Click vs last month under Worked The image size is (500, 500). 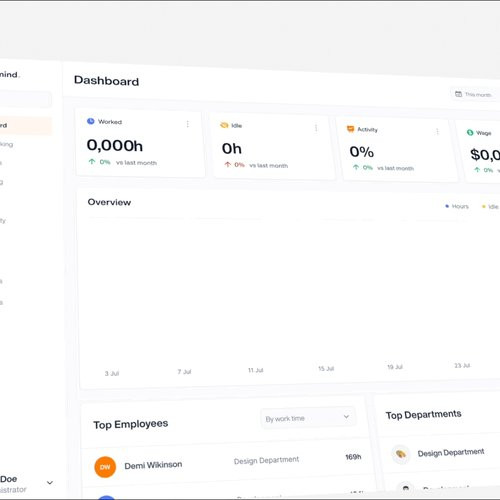(x=136, y=163)
